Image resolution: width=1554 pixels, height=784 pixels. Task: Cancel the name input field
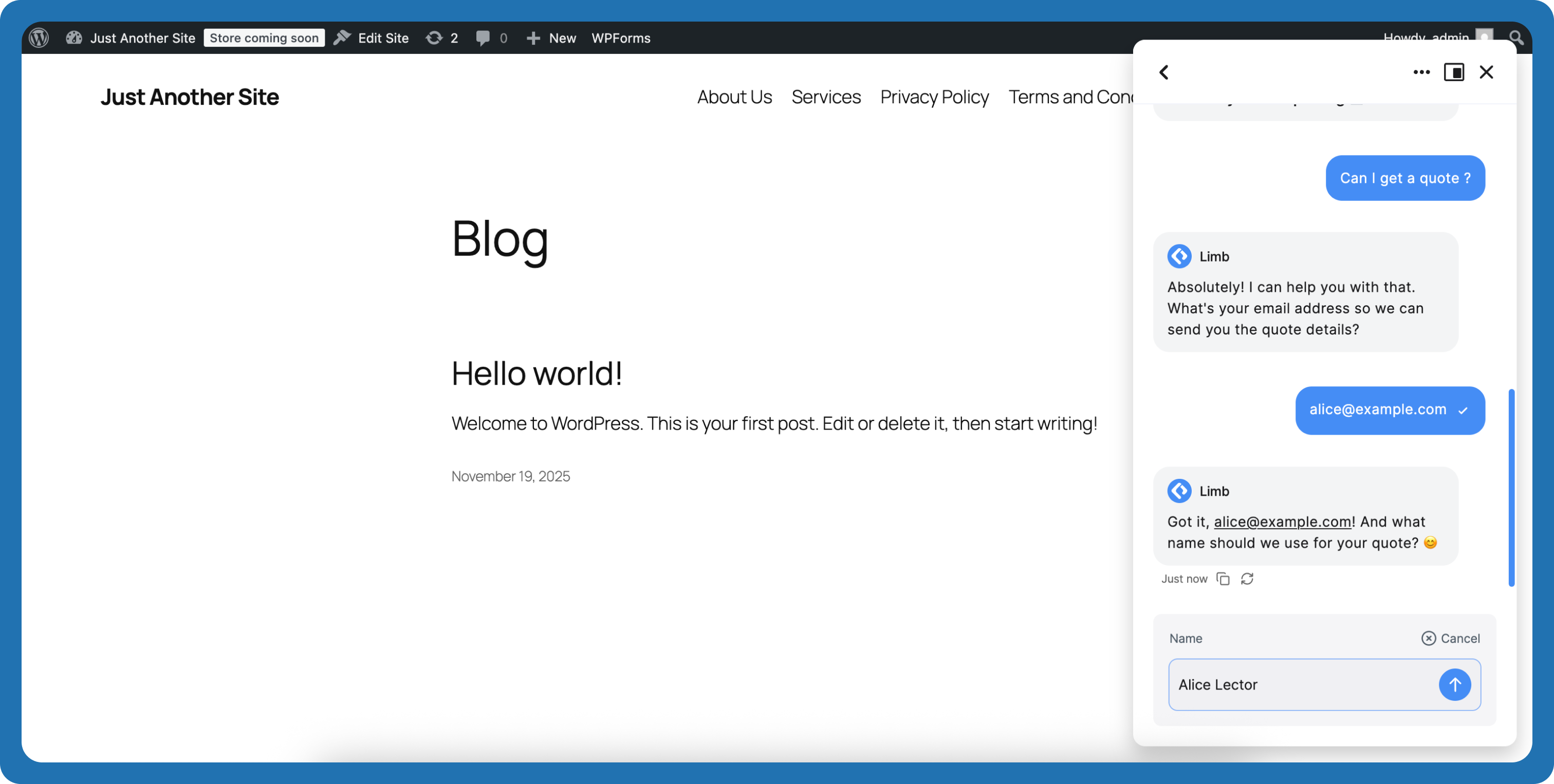click(1451, 638)
